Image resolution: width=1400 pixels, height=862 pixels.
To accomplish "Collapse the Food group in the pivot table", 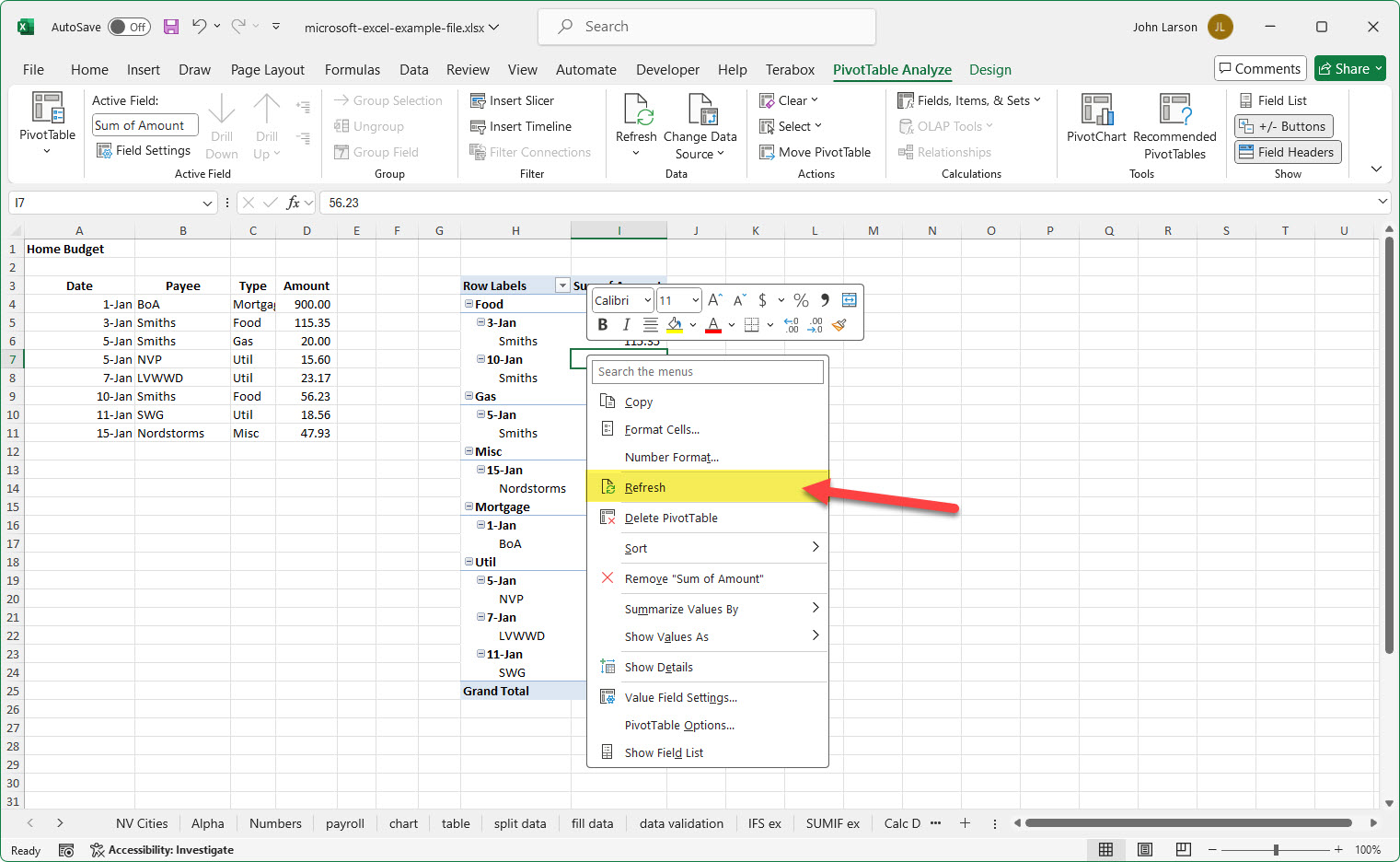I will click(469, 303).
